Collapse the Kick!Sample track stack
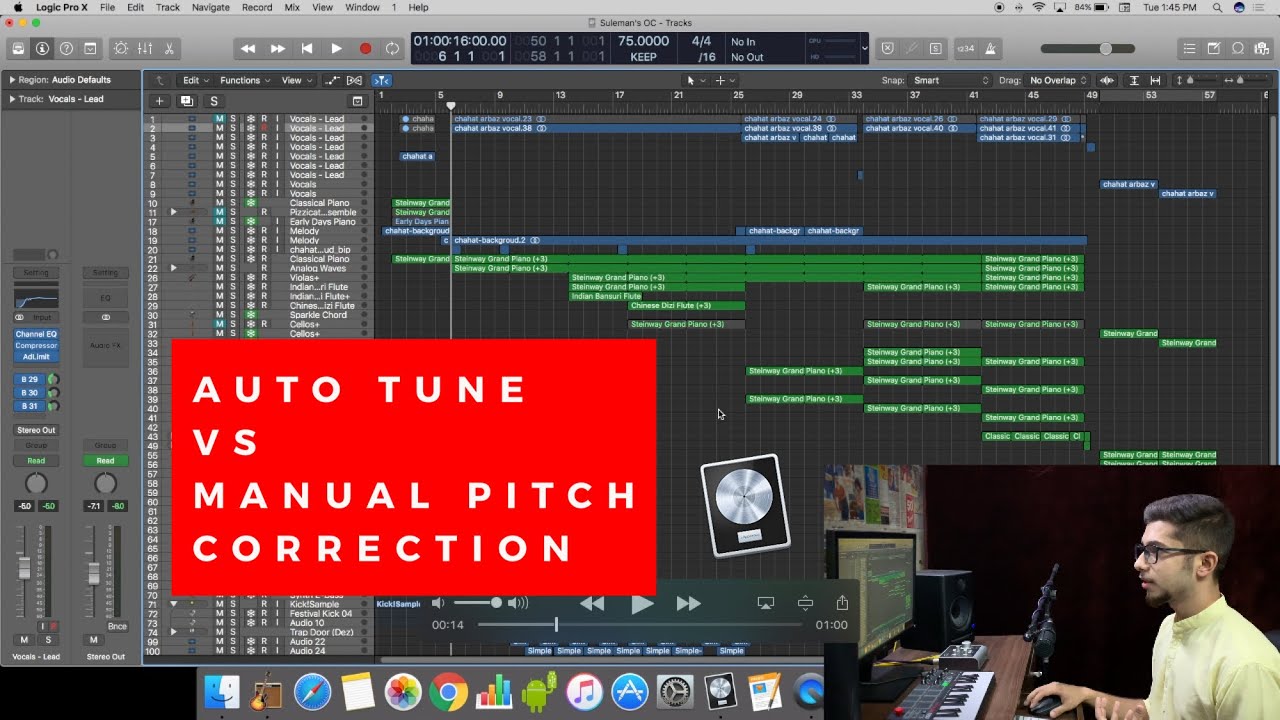The height and width of the screenshot is (720, 1280). coord(173,605)
